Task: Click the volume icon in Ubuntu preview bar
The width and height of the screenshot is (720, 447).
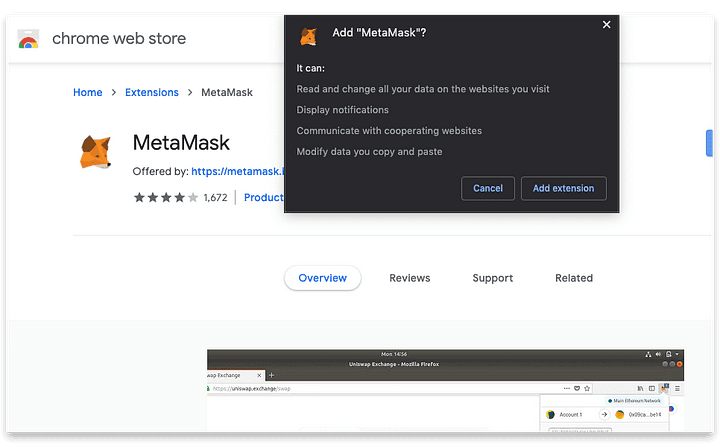Action: pyautogui.click(x=658, y=354)
